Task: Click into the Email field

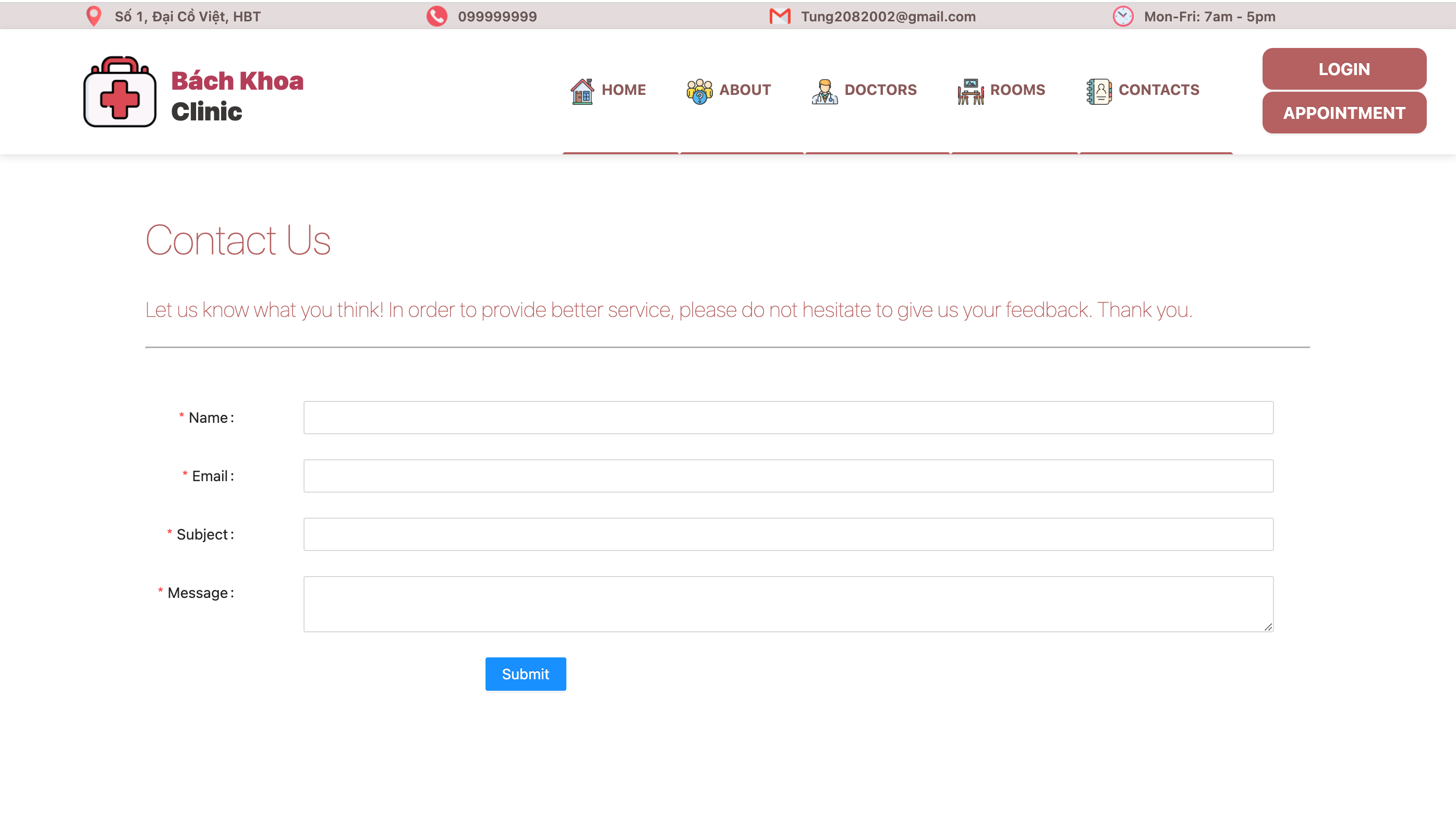Action: point(788,476)
